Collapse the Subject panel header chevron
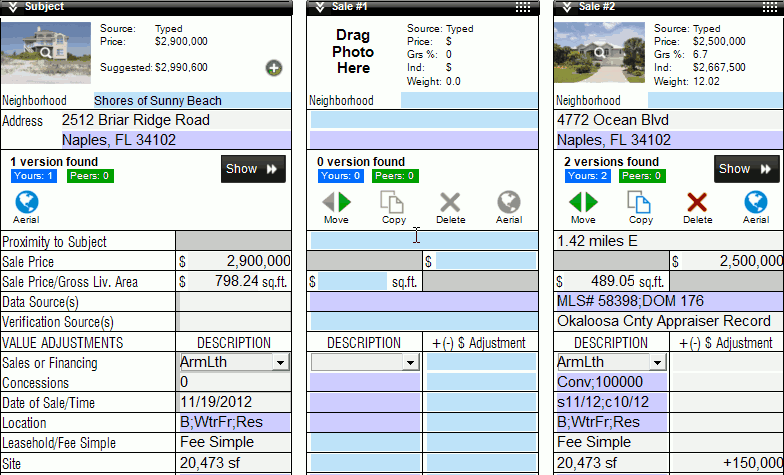 point(12,6)
